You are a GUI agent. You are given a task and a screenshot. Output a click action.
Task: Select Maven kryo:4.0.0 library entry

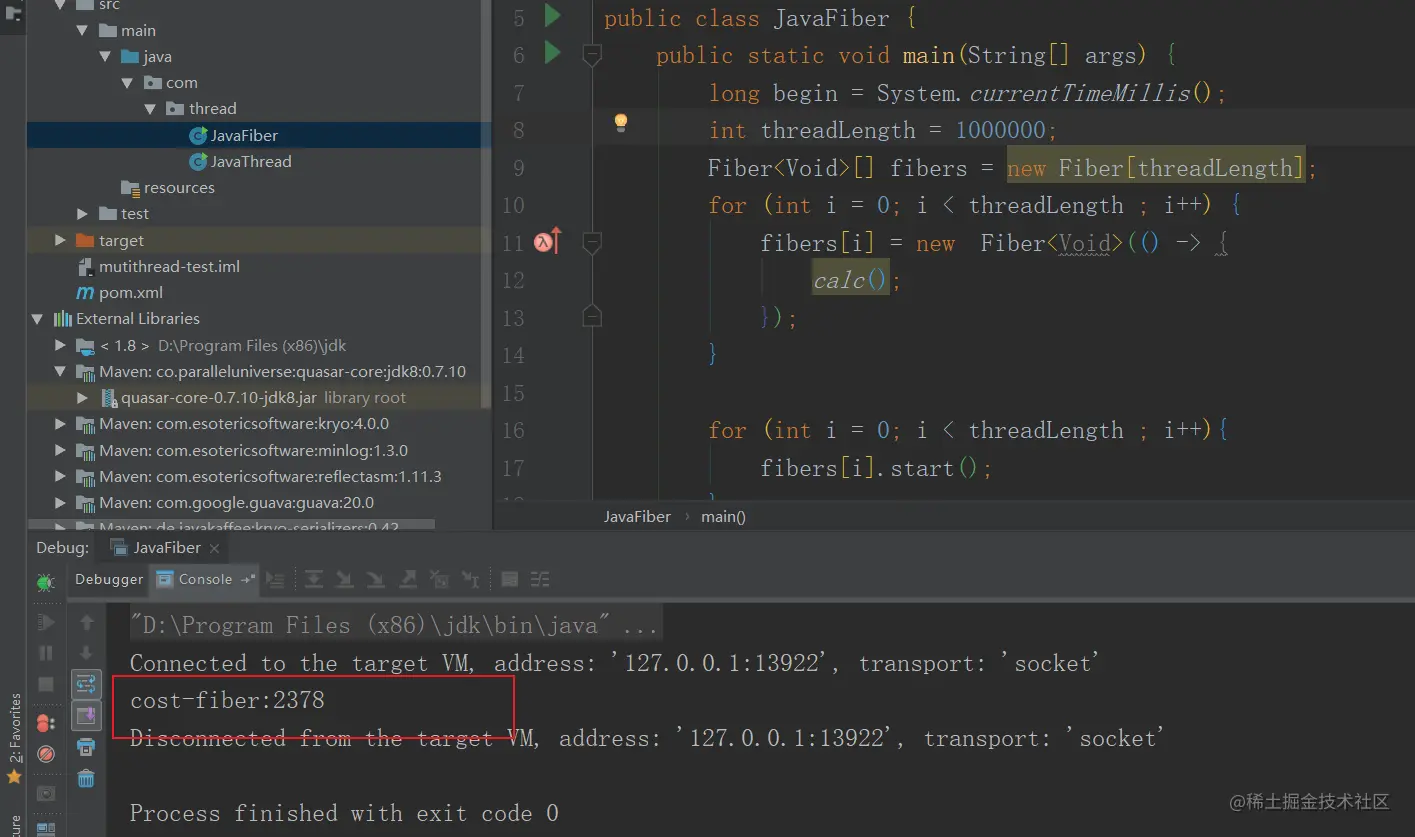click(244, 424)
